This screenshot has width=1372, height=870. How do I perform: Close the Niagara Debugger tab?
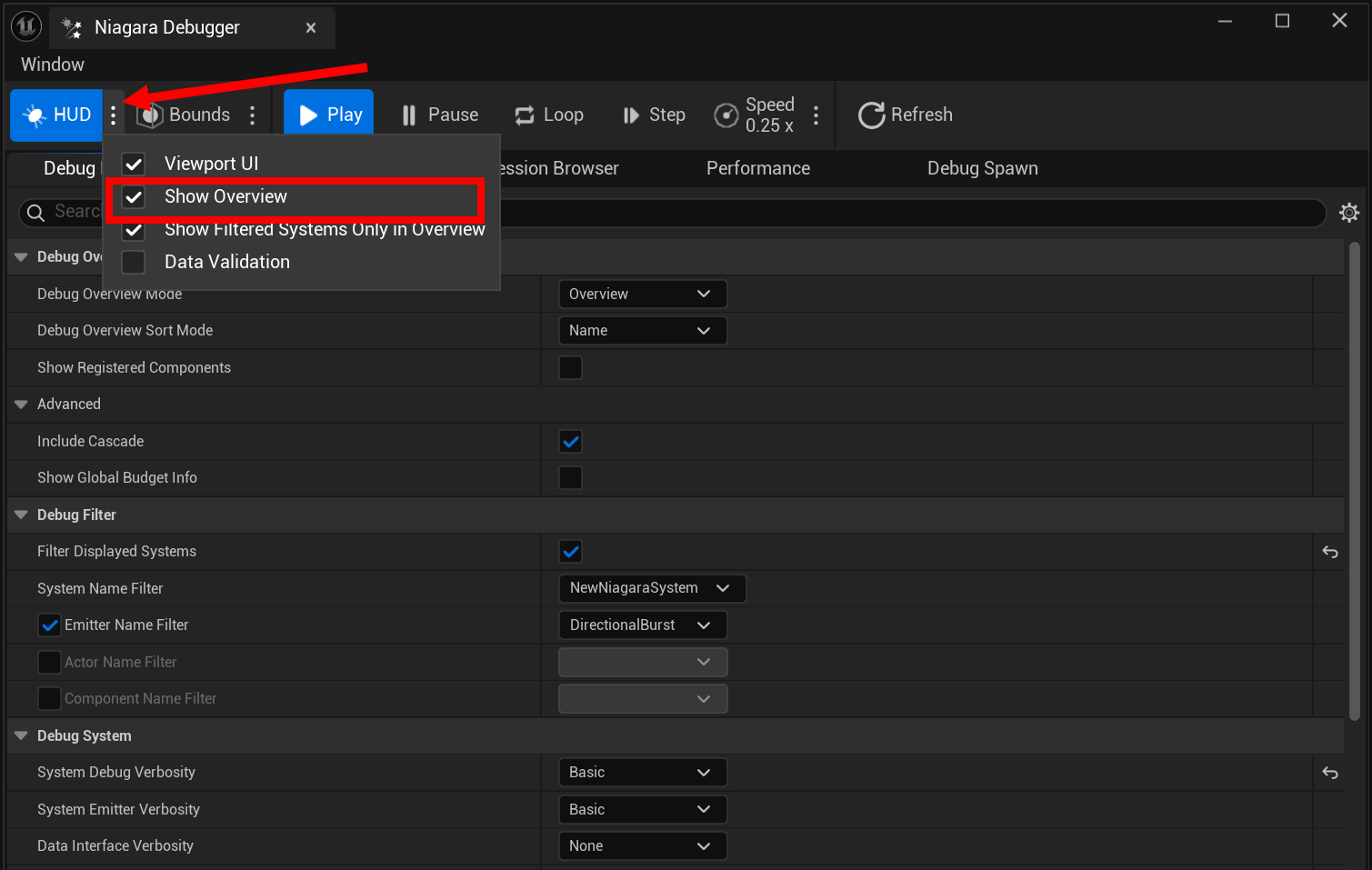pyautogui.click(x=311, y=28)
